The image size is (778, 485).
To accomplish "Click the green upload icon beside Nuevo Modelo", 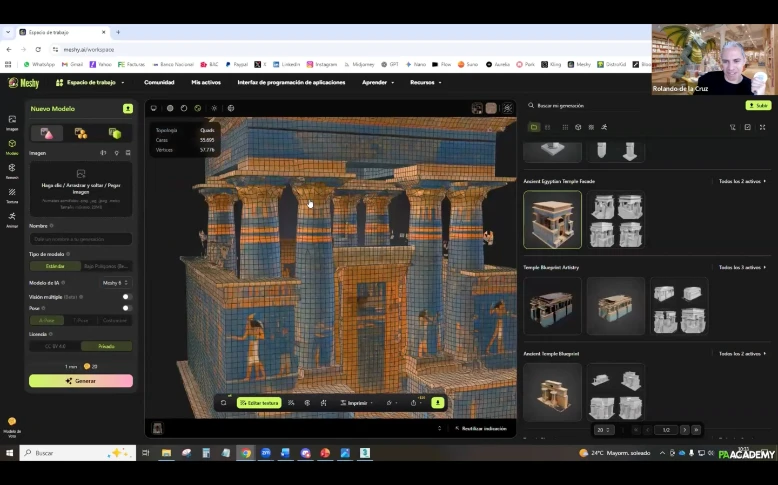I will (128, 108).
